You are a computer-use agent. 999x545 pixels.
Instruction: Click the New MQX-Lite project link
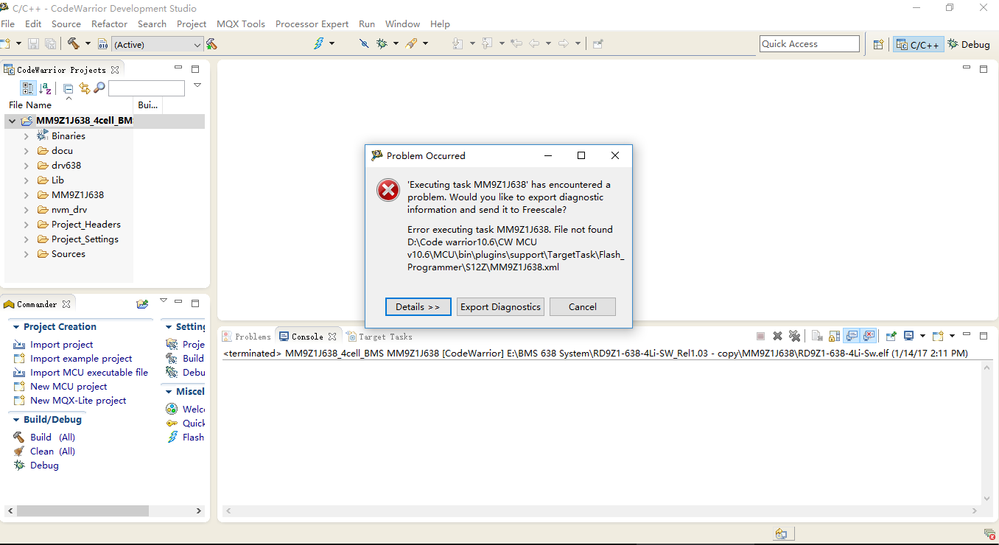coord(78,400)
